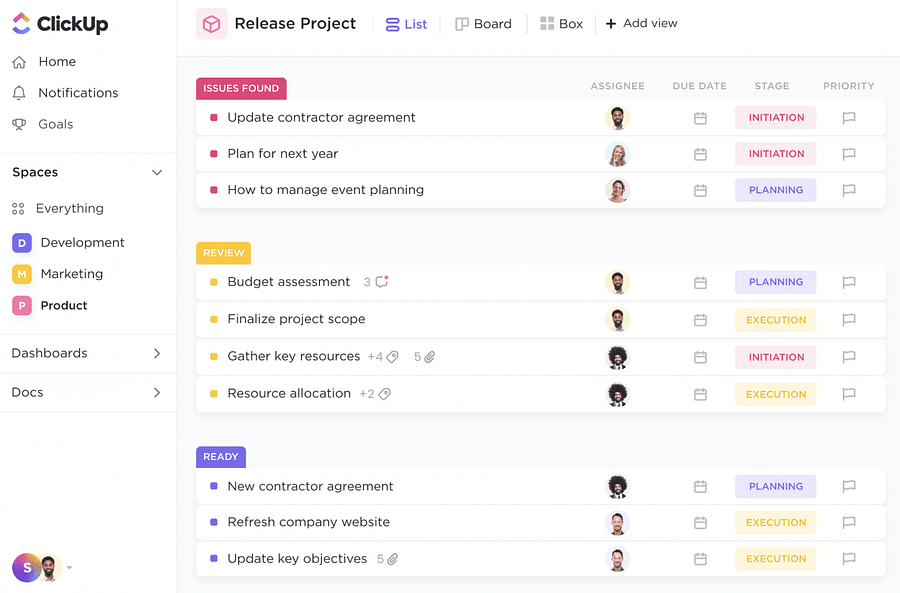The image size is (900, 593).
Task: Switch to Box view tab
Action: click(x=561, y=24)
